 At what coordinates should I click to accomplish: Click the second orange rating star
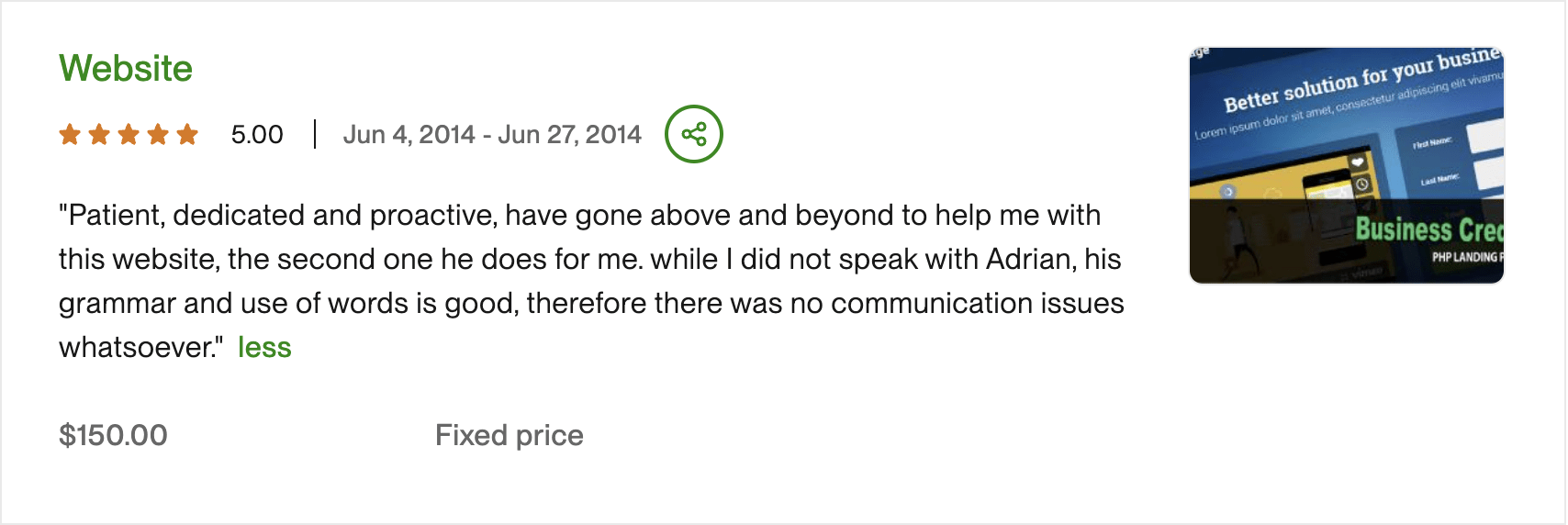tap(99, 135)
